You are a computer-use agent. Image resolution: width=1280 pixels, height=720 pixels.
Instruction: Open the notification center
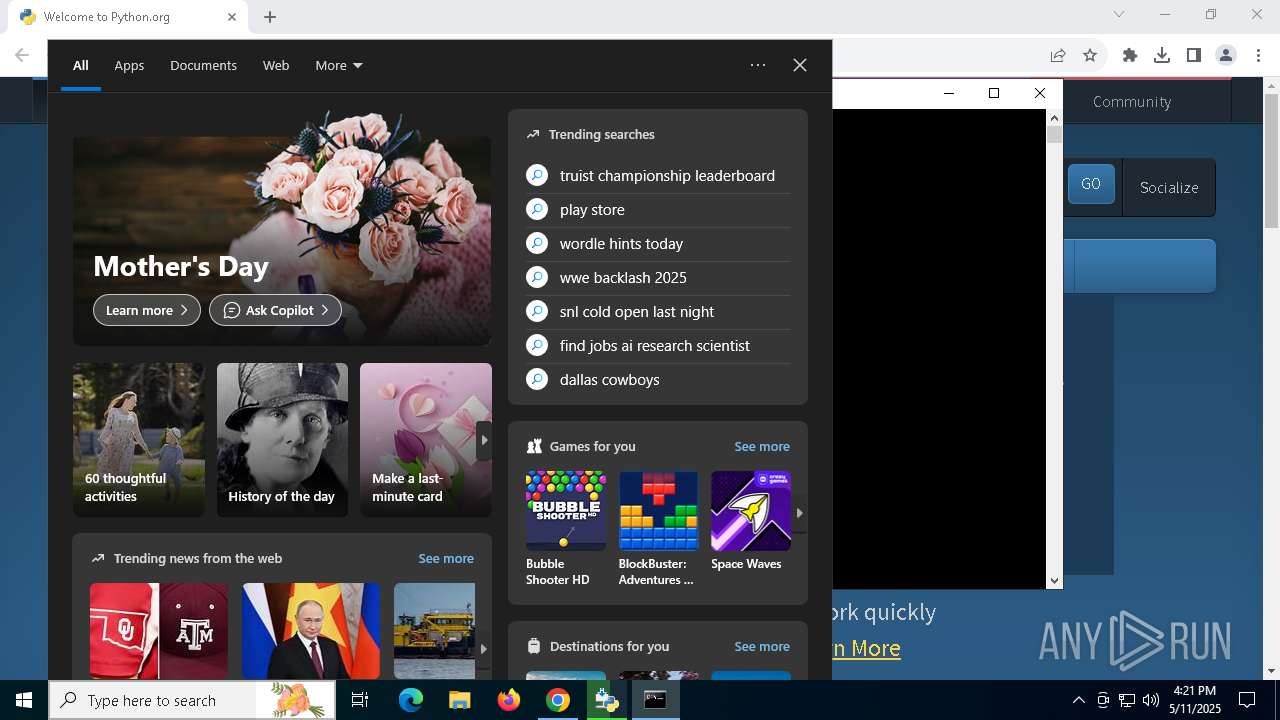tap(1247, 700)
